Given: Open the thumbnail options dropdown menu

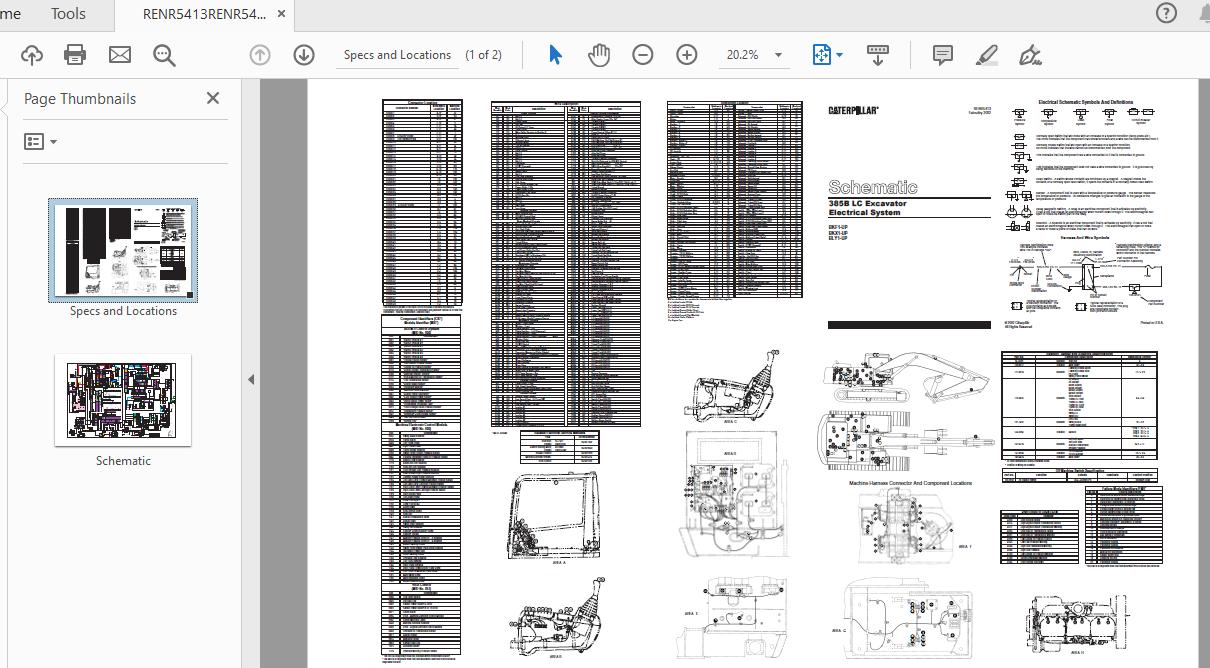Looking at the screenshot, I should tap(40, 142).
